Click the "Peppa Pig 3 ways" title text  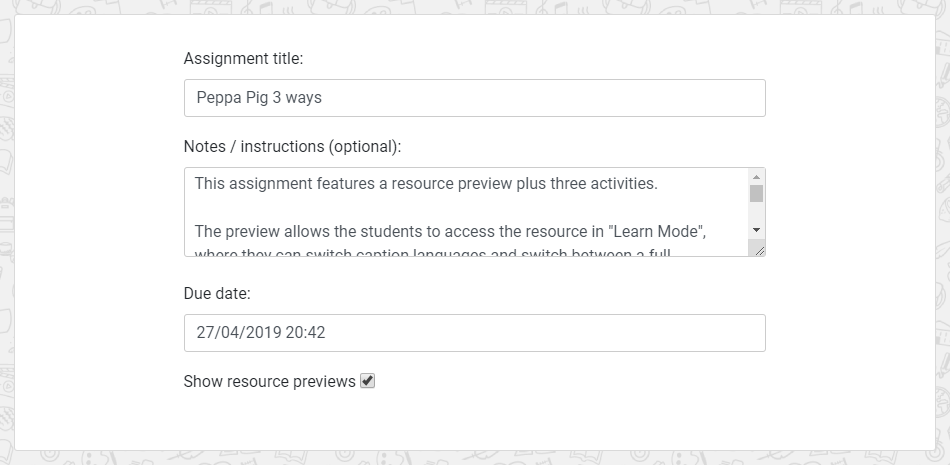pyautogui.click(x=259, y=98)
